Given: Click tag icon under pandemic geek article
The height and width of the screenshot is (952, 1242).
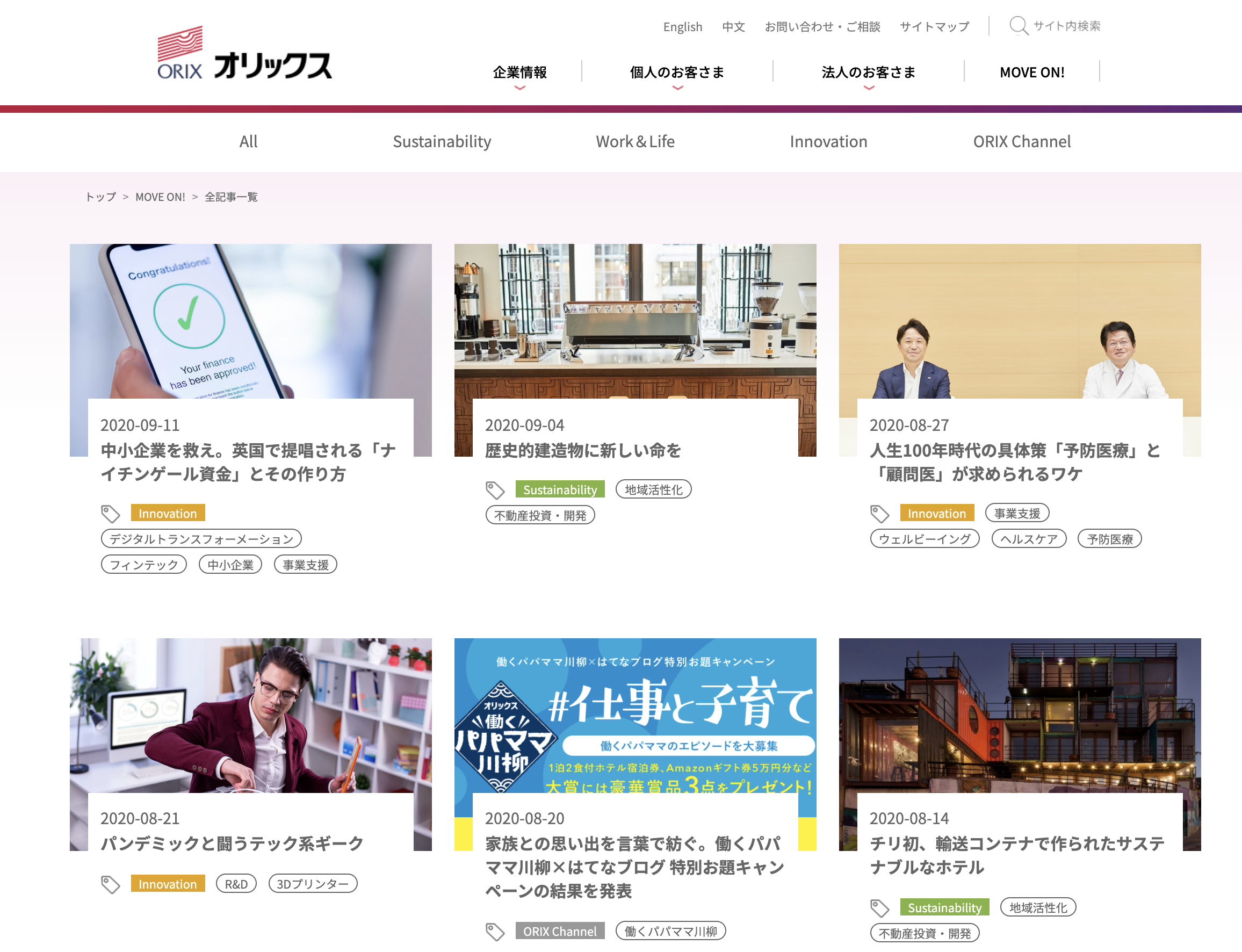Looking at the screenshot, I should click(x=111, y=884).
